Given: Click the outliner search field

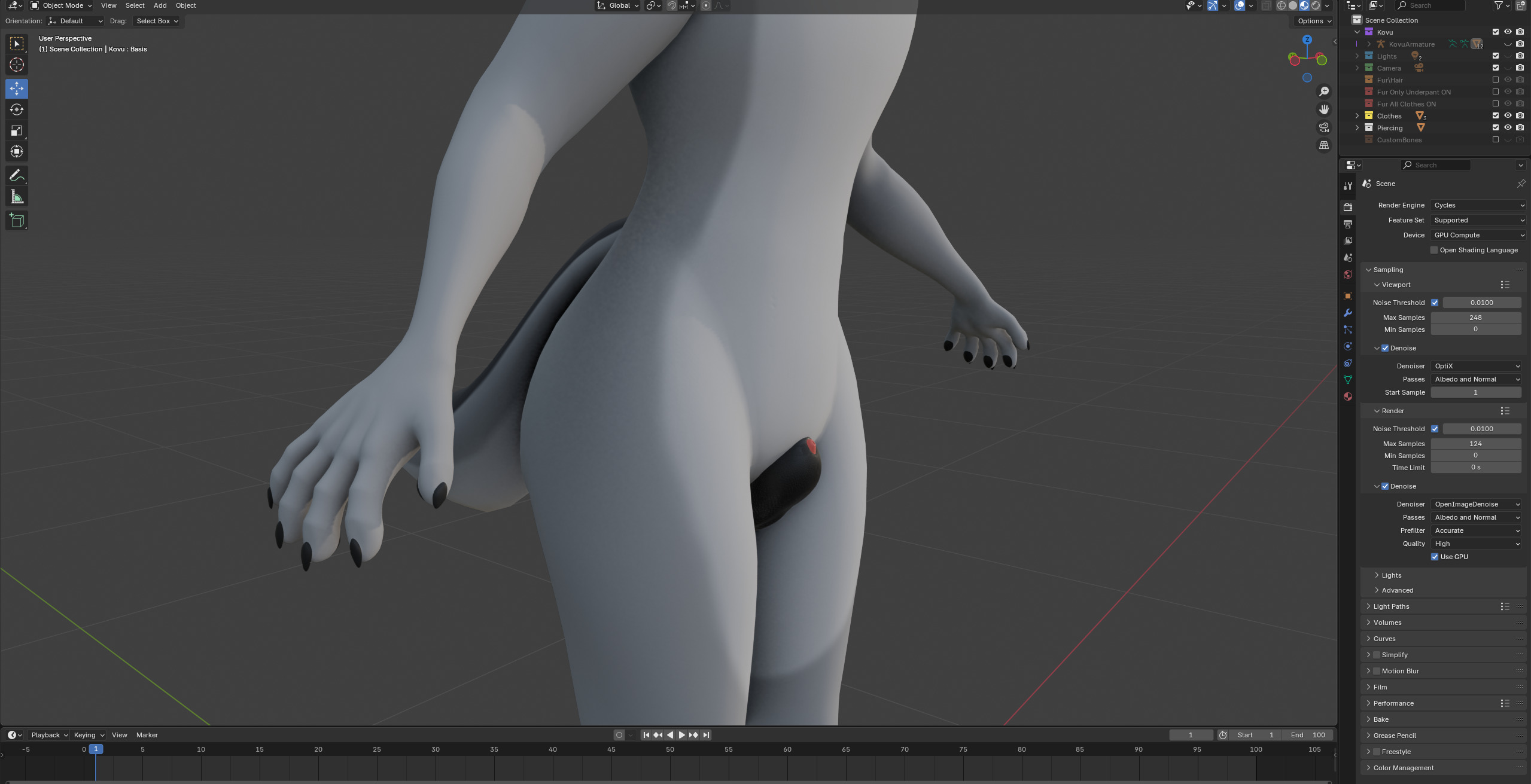Looking at the screenshot, I should [x=1430, y=5].
